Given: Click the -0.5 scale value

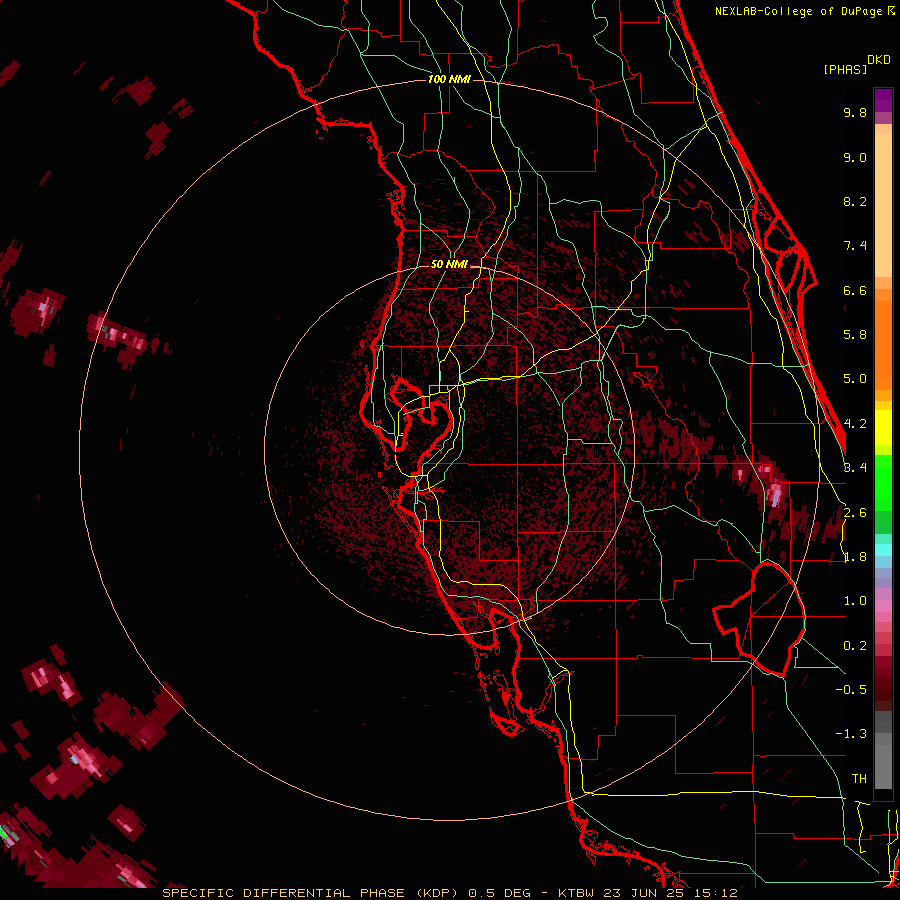Looking at the screenshot, I should tap(851, 690).
